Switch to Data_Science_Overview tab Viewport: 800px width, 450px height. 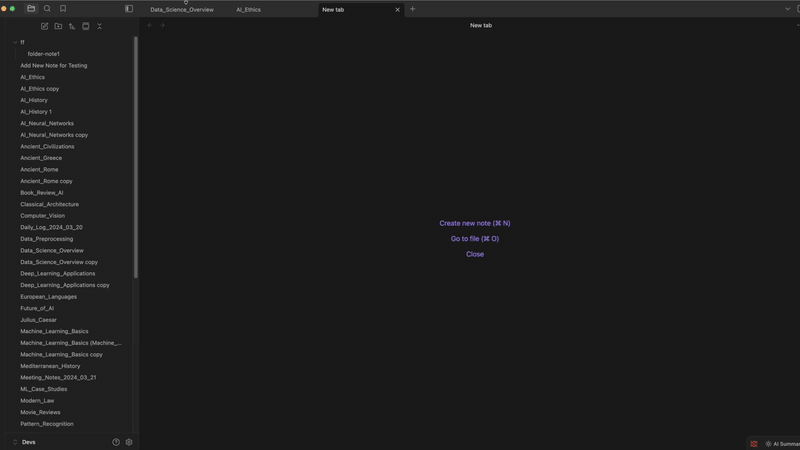pos(182,10)
